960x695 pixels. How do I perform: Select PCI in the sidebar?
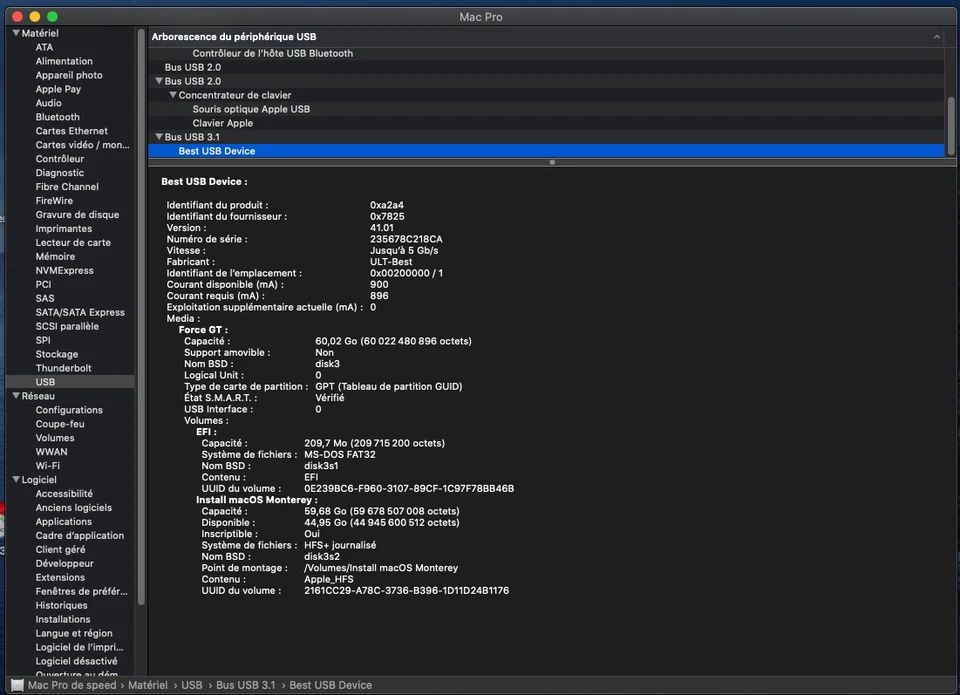(x=43, y=284)
